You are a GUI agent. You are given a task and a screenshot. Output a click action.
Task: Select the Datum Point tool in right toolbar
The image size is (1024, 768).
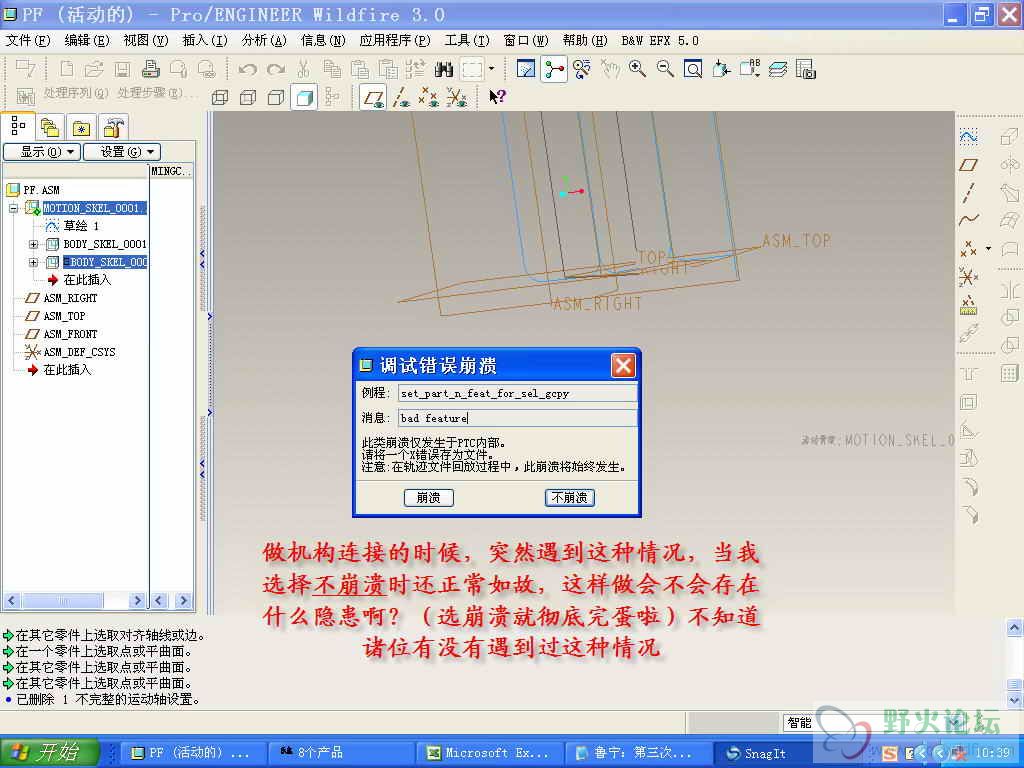coord(968,249)
